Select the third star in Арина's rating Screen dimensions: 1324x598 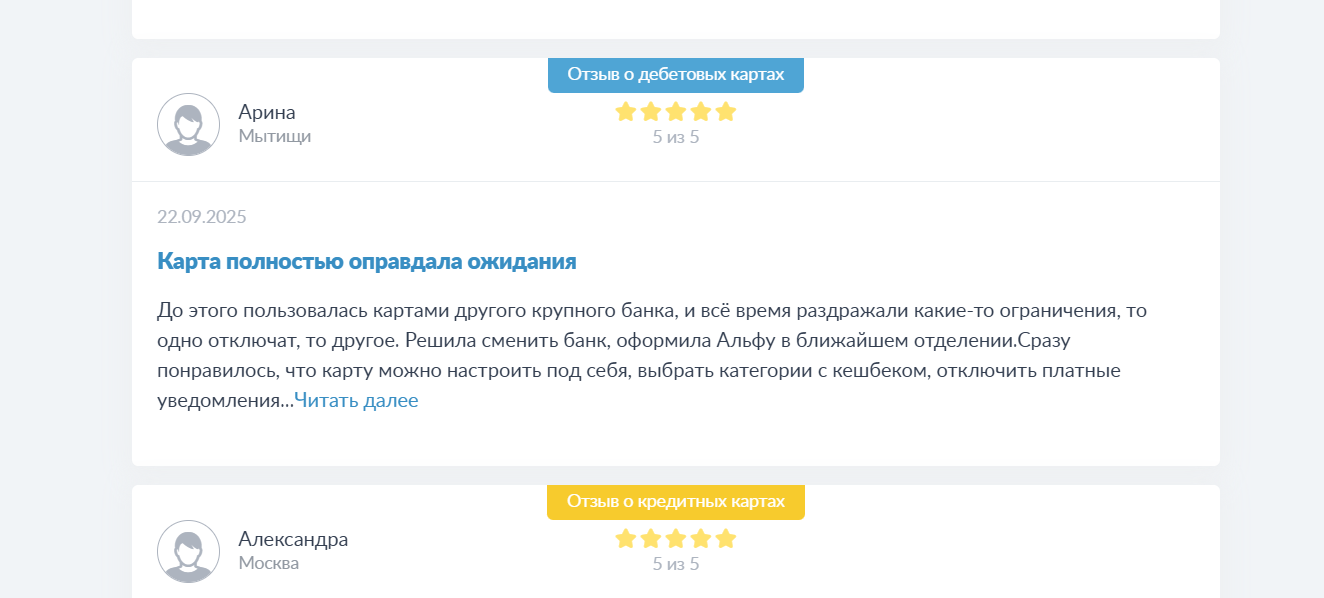676,111
